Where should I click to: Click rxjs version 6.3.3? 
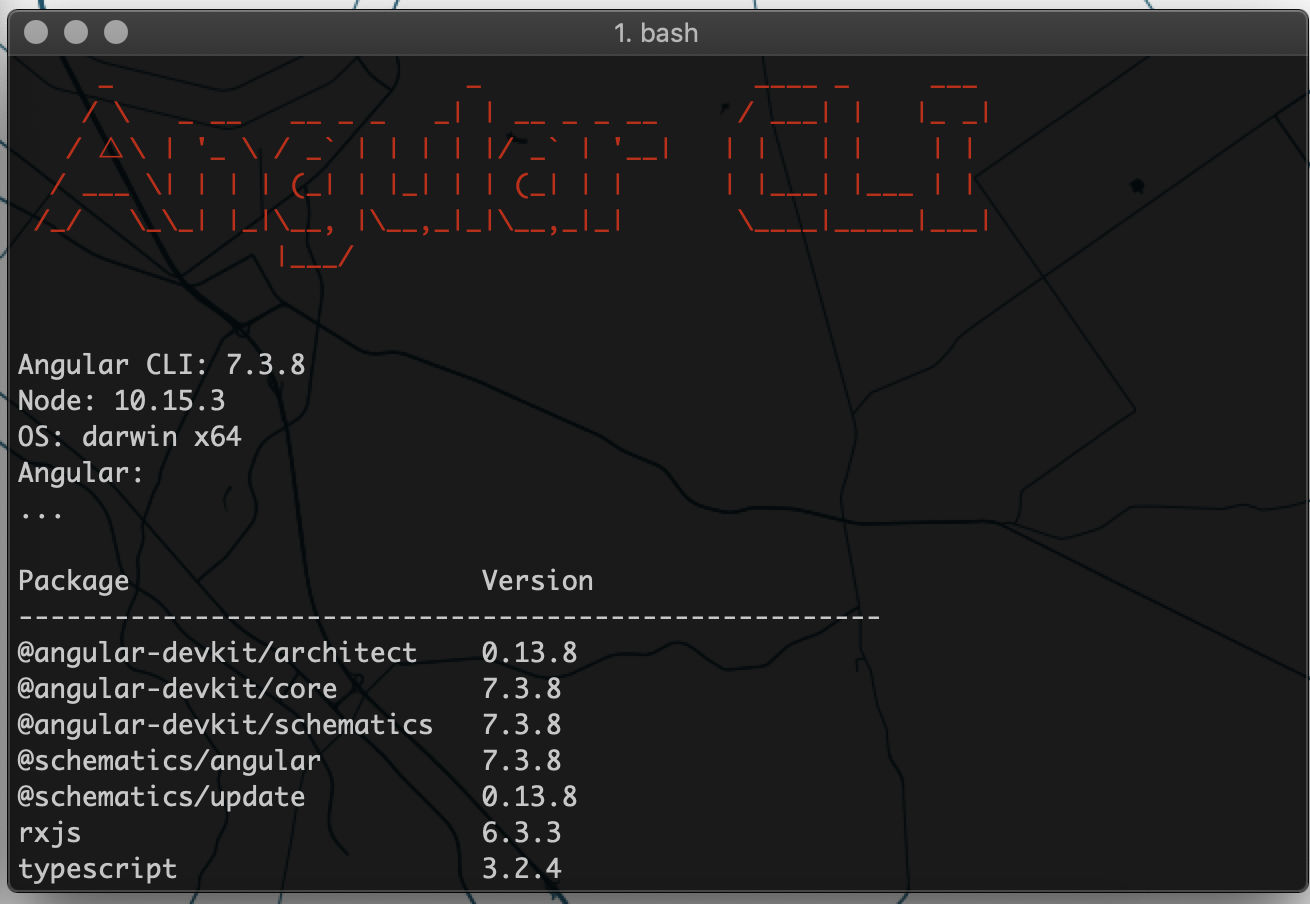coord(522,833)
